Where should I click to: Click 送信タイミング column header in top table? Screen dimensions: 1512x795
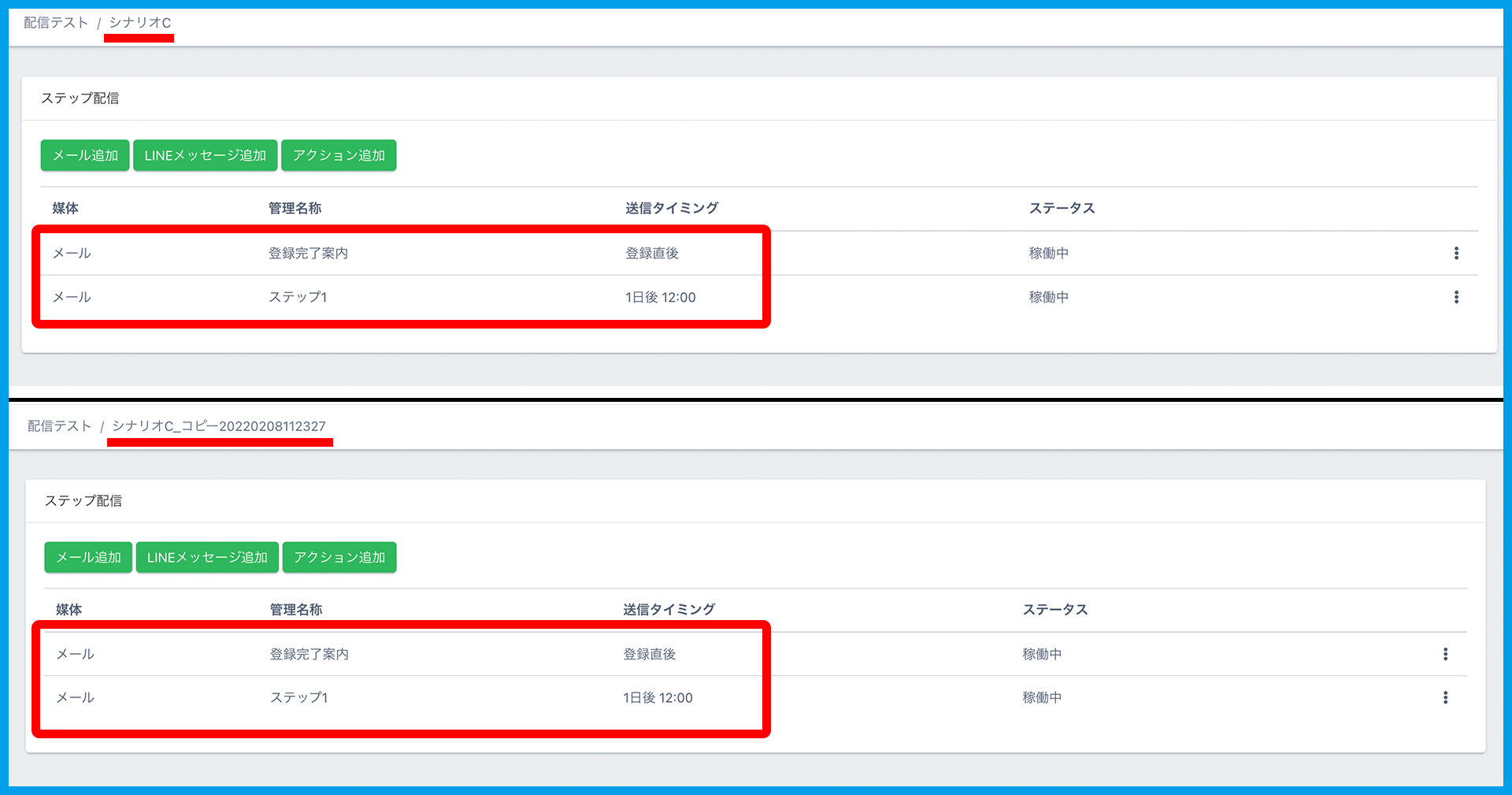coord(672,208)
